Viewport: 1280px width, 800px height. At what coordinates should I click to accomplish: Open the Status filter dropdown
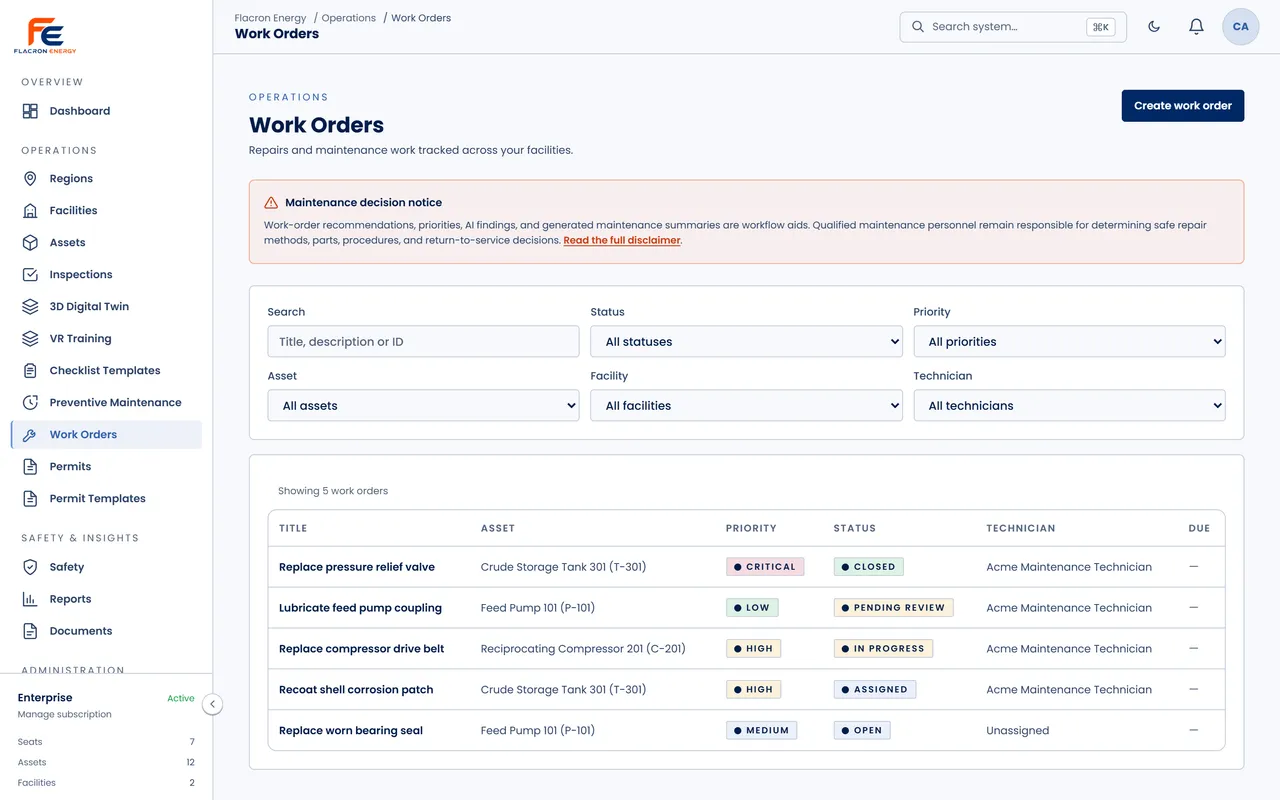[x=746, y=342]
